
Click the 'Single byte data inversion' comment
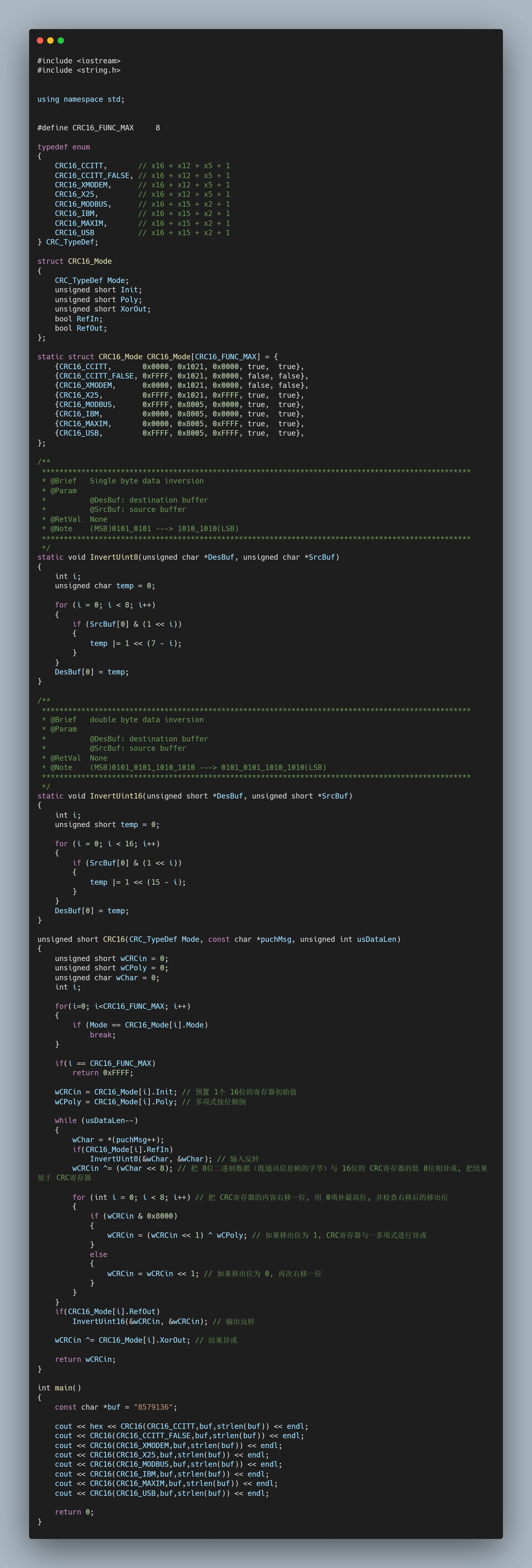(146, 481)
